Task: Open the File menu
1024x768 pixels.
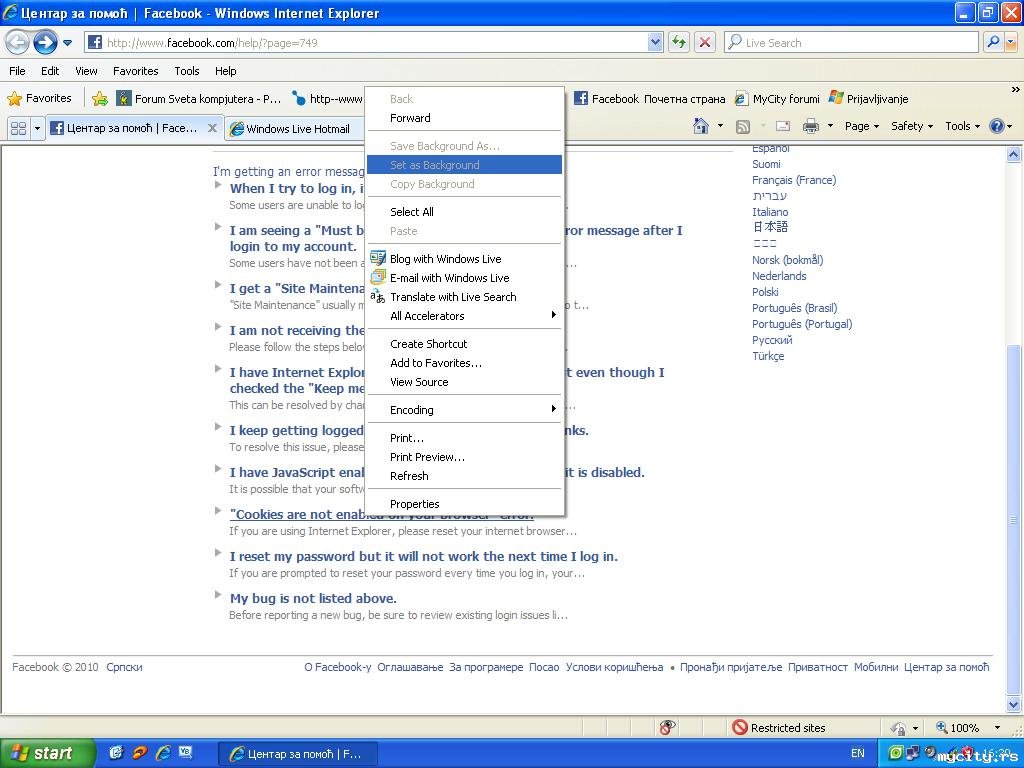Action: pos(18,71)
